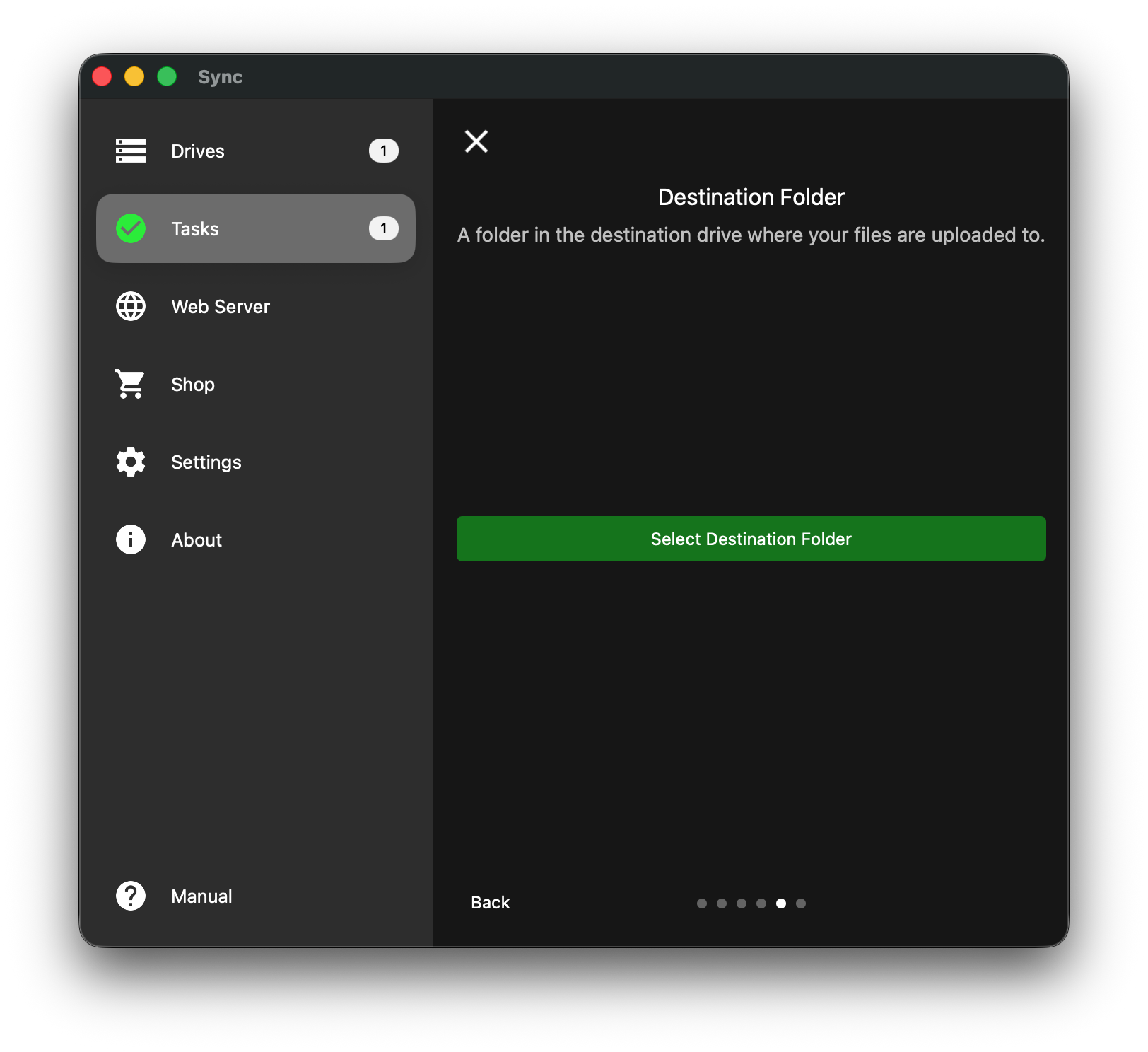Viewport: 1148px width, 1052px height.
Task: Select the fifth pagination dot
Action: tap(781, 903)
